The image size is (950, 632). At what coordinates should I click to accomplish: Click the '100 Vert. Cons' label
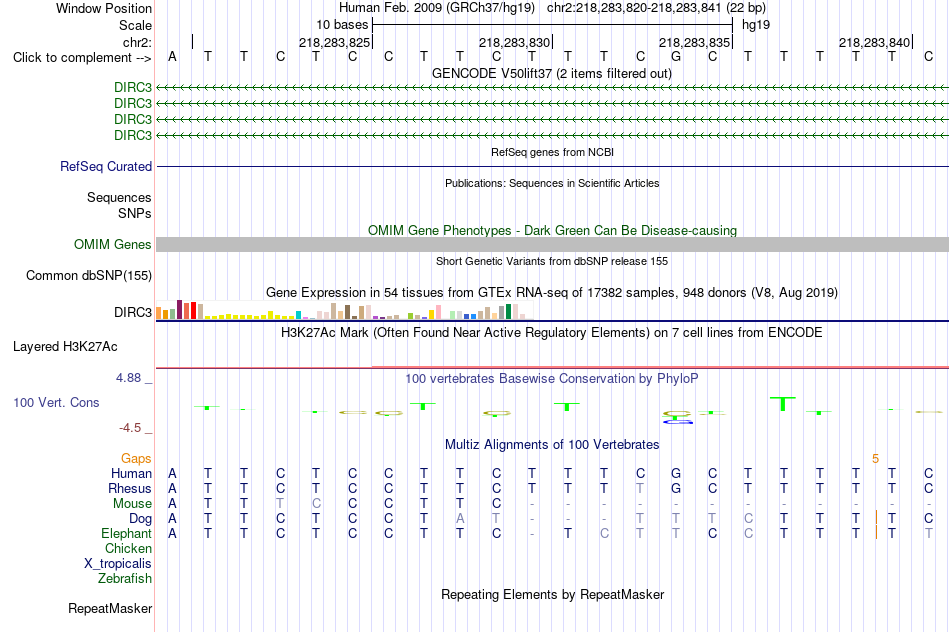(56, 402)
